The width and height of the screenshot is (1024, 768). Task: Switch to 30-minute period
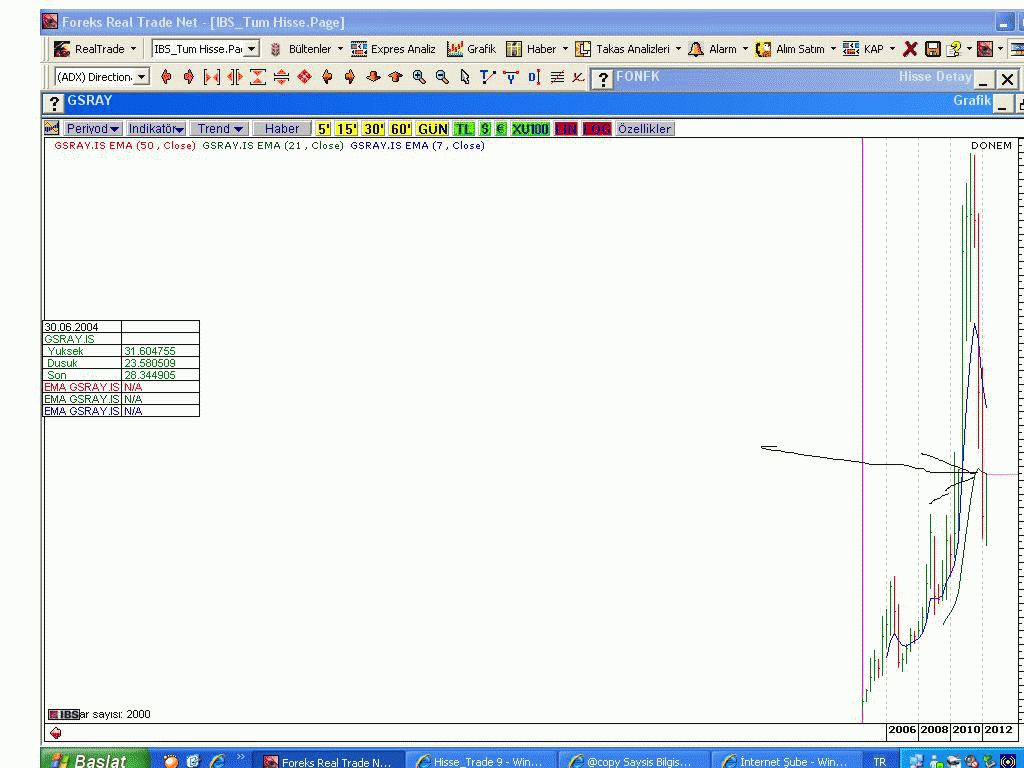pos(374,129)
